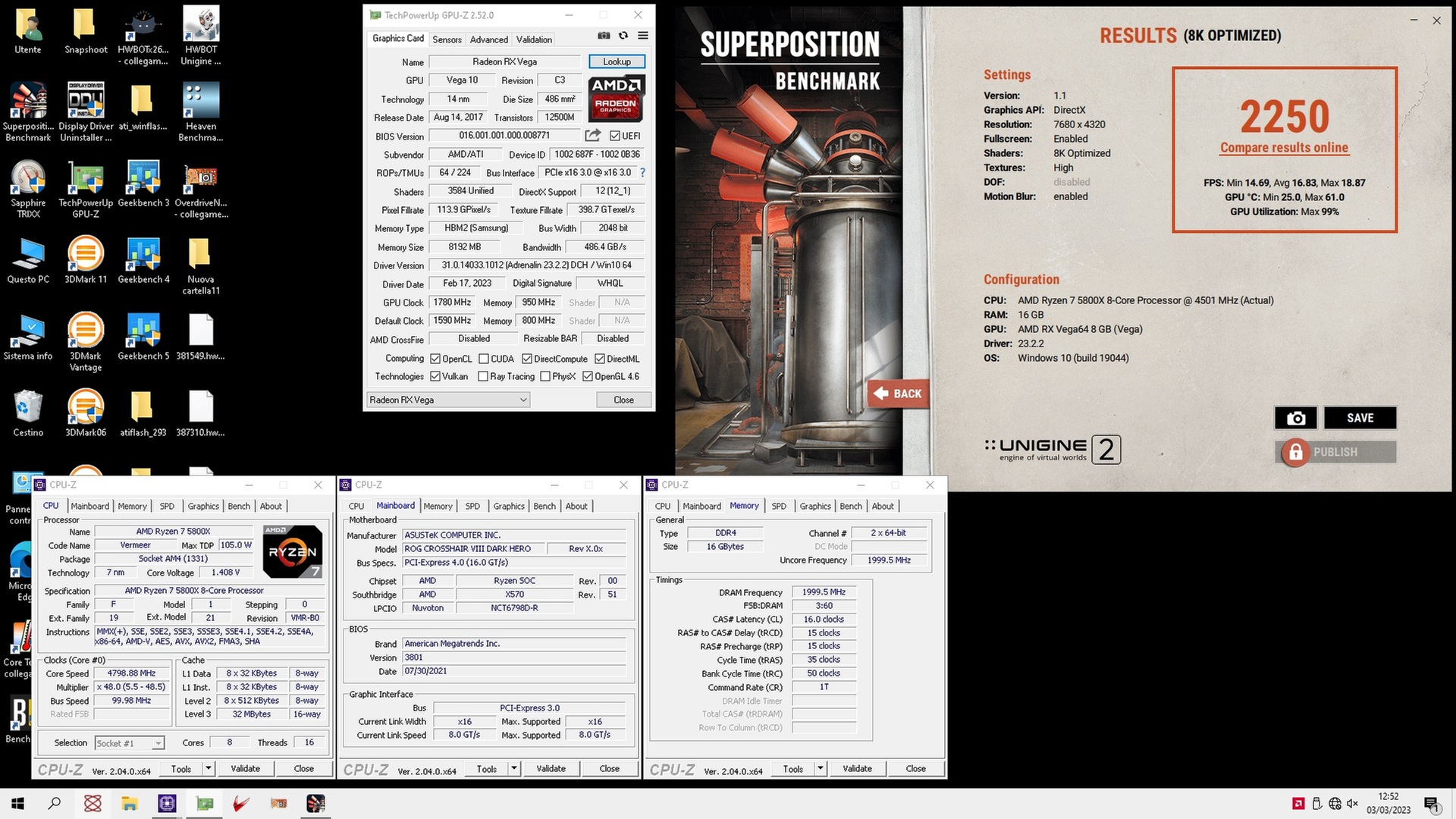Open the HWBOT Unigine desktop icon
This screenshot has height=819, width=1456.
tap(201, 36)
